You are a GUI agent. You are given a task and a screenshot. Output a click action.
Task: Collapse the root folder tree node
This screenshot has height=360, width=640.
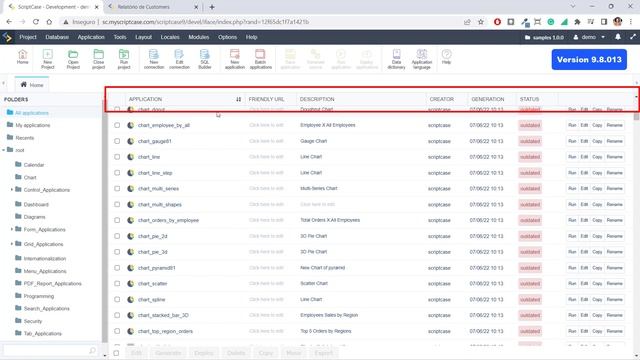click(x=4, y=150)
